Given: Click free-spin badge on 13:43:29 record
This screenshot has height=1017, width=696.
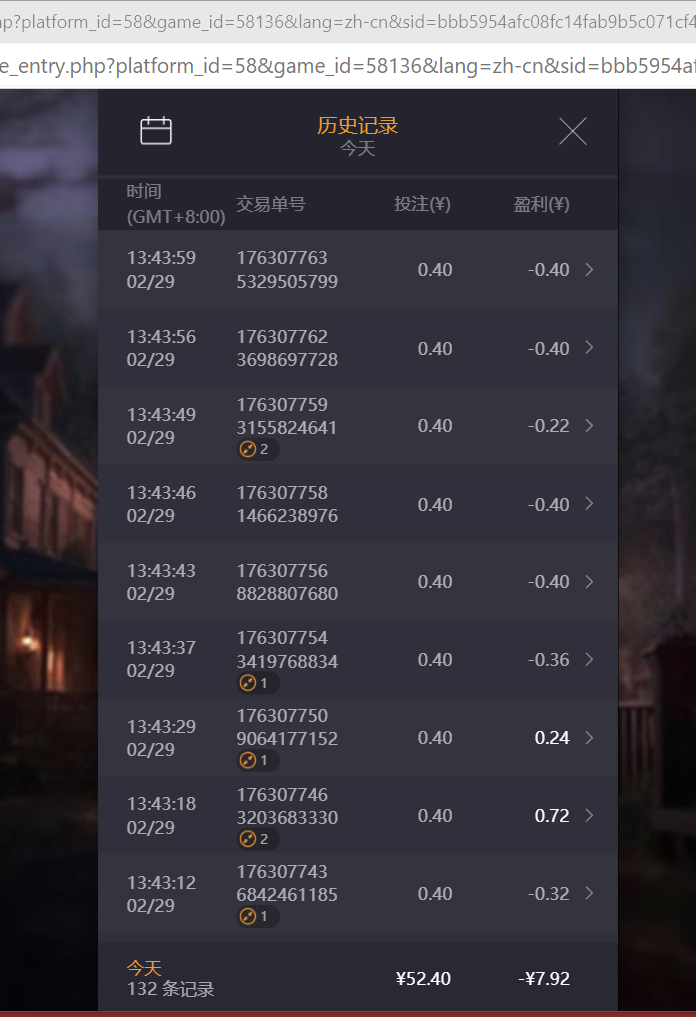Looking at the screenshot, I should point(257,761).
